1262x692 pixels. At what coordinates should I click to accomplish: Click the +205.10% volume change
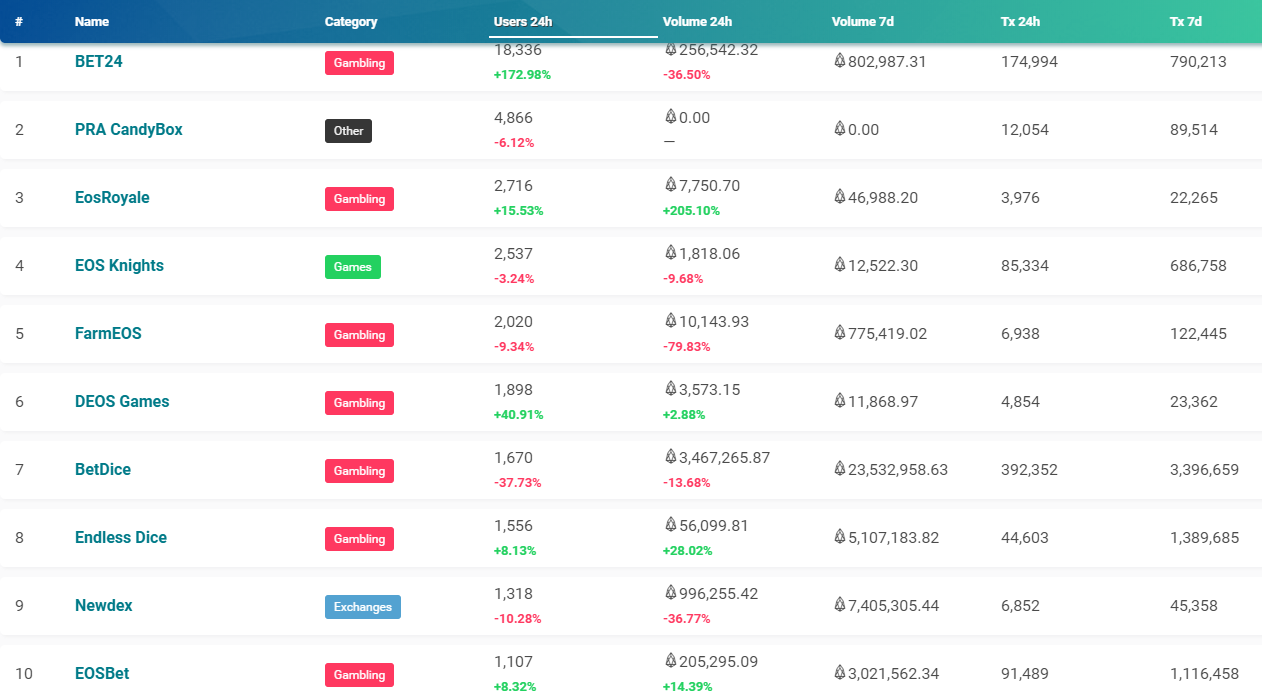point(691,211)
